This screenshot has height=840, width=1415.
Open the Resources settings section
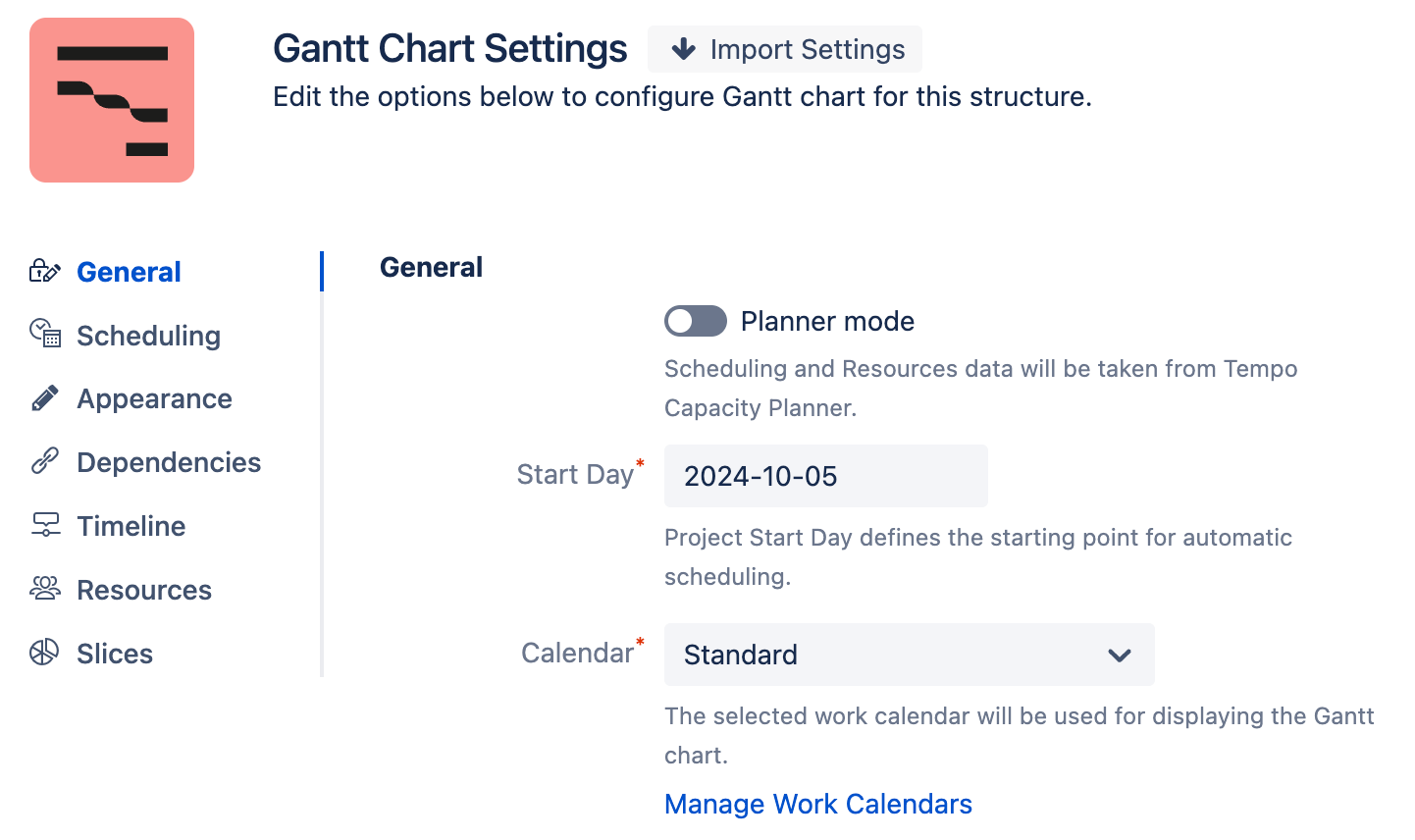click(x=143, y=589)
